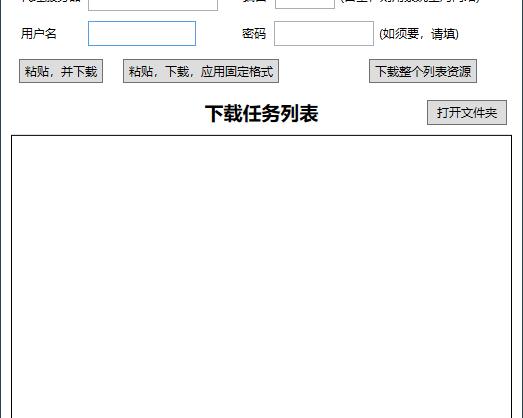This screenshot has width=523, height=418.
Task: Click the port input field at top
Action: tap(305, 4)
